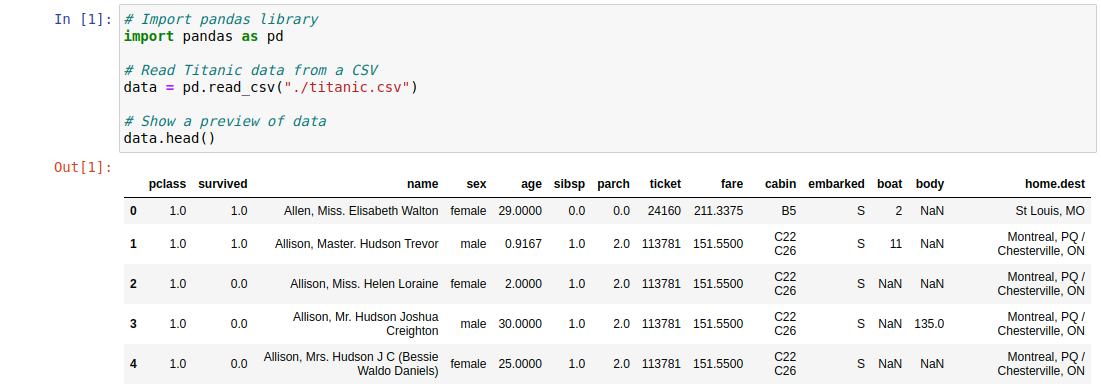Click fare 151.5500 in row index 2

tap(718, 284)
